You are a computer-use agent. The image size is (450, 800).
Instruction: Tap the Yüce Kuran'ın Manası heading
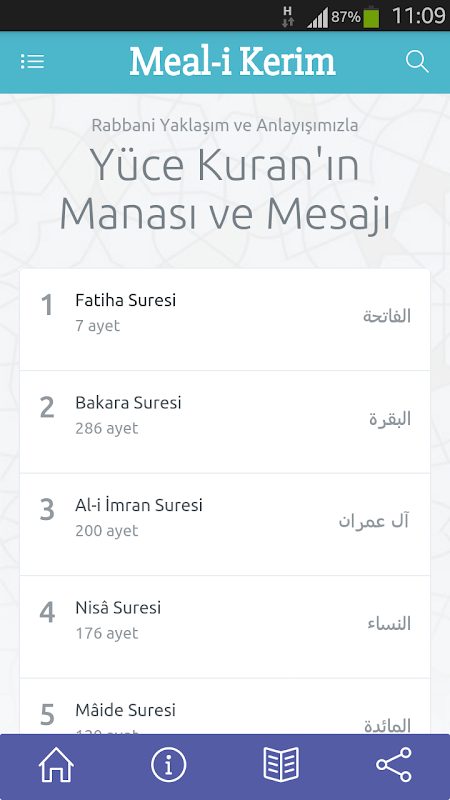(225, 190)
